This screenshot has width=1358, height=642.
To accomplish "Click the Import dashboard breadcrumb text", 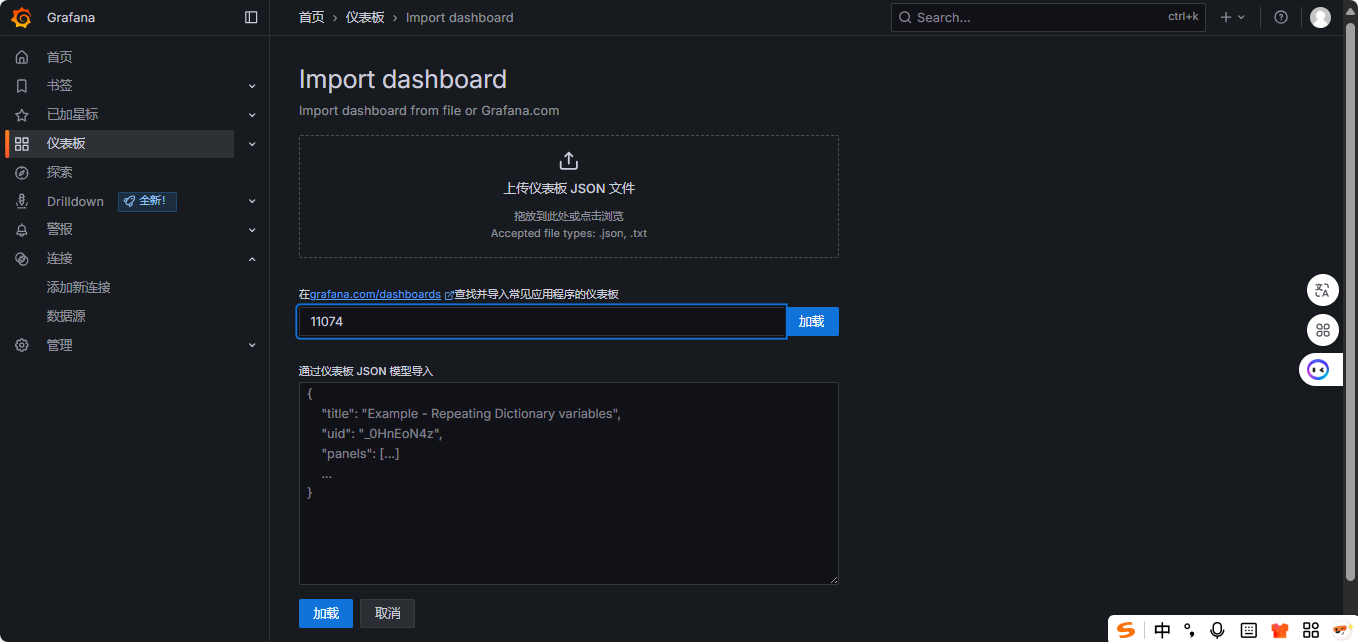I will coord(459,17).
